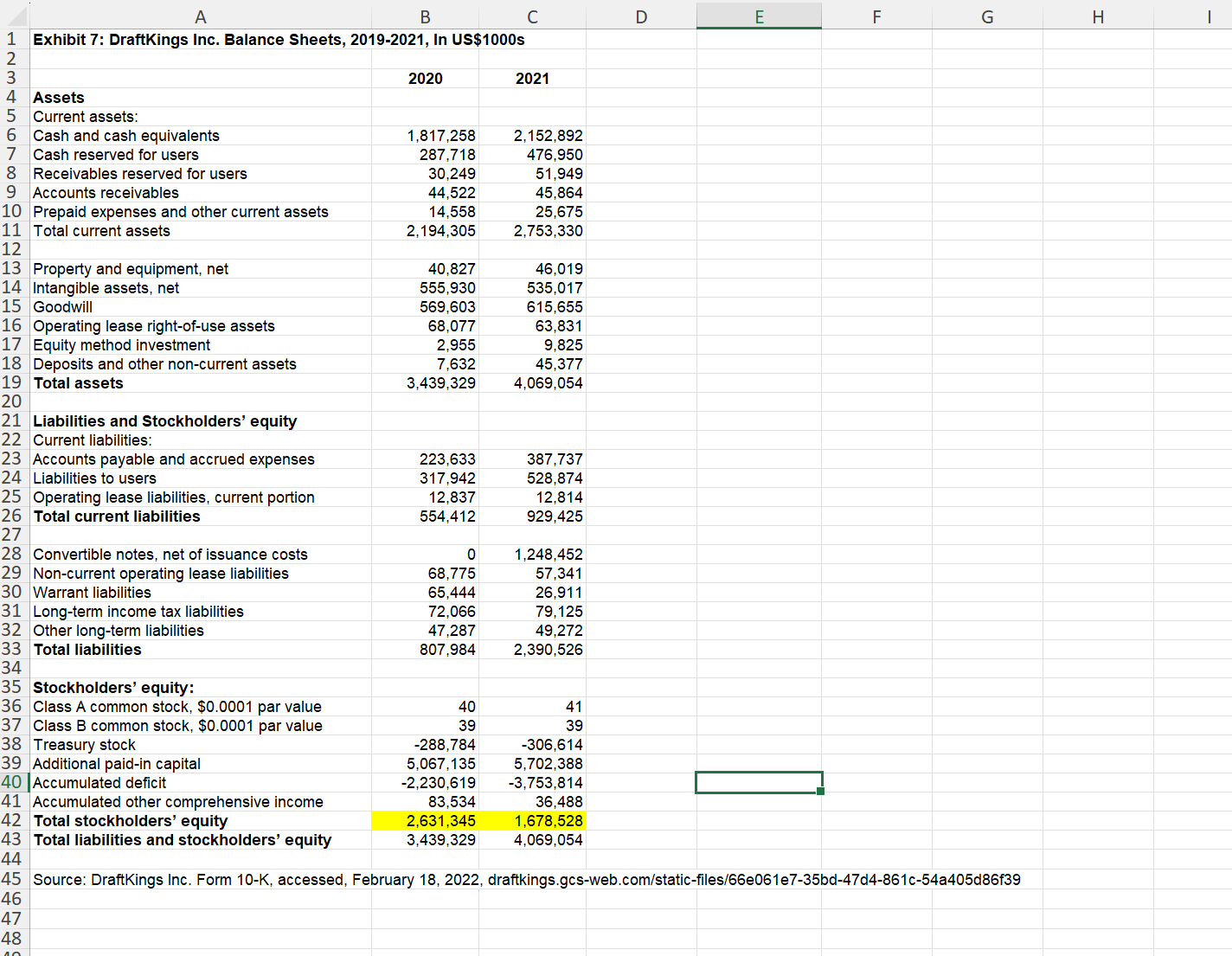Image resolution: width=1232 pixels, height=956 pixels.
Task: Select column A header
Action: click(201, 16)
